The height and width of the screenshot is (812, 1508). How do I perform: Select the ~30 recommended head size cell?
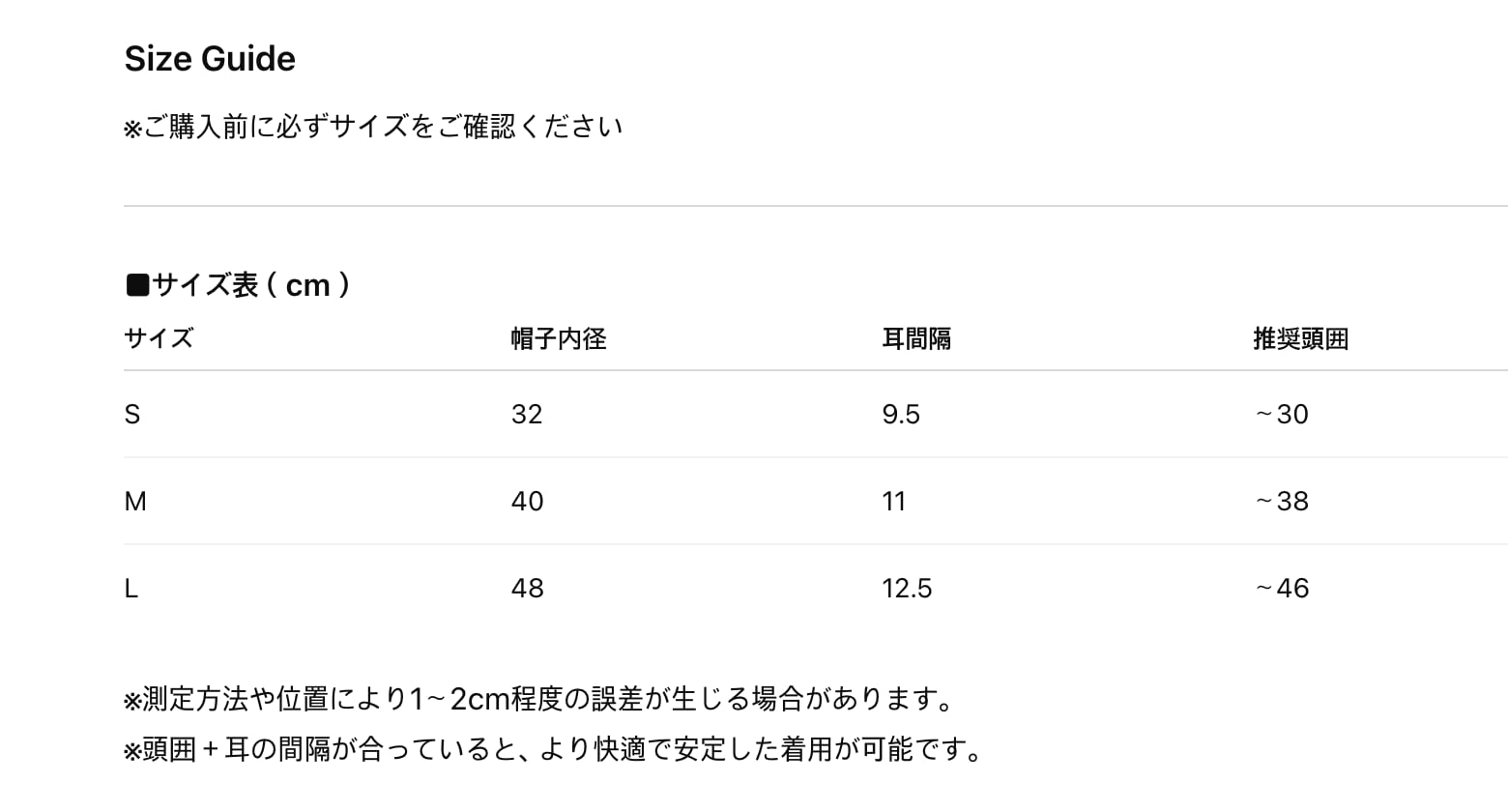[x=1282, y=415]
